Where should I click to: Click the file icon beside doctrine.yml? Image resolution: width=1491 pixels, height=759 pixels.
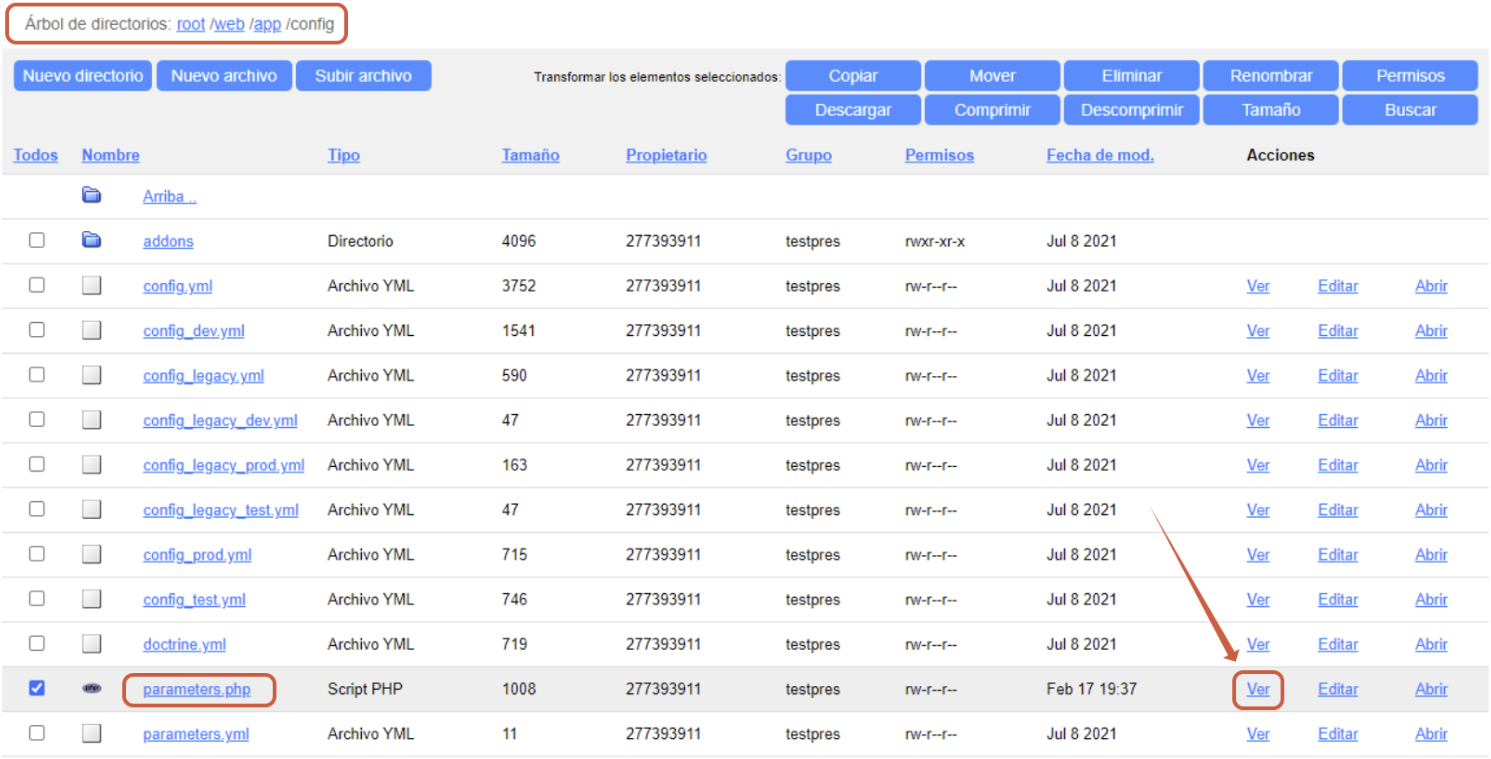(92, 644)
